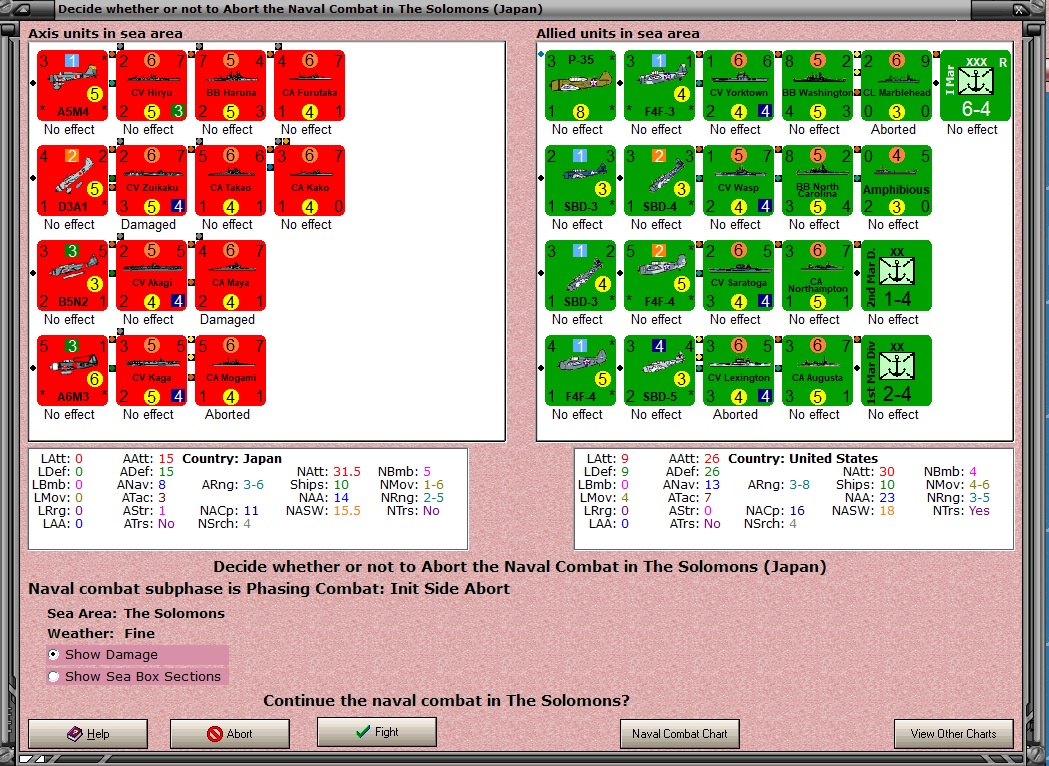Click the BB Washington battleship counter
This screenshot has width=1049, height=766.
[818, 86]
